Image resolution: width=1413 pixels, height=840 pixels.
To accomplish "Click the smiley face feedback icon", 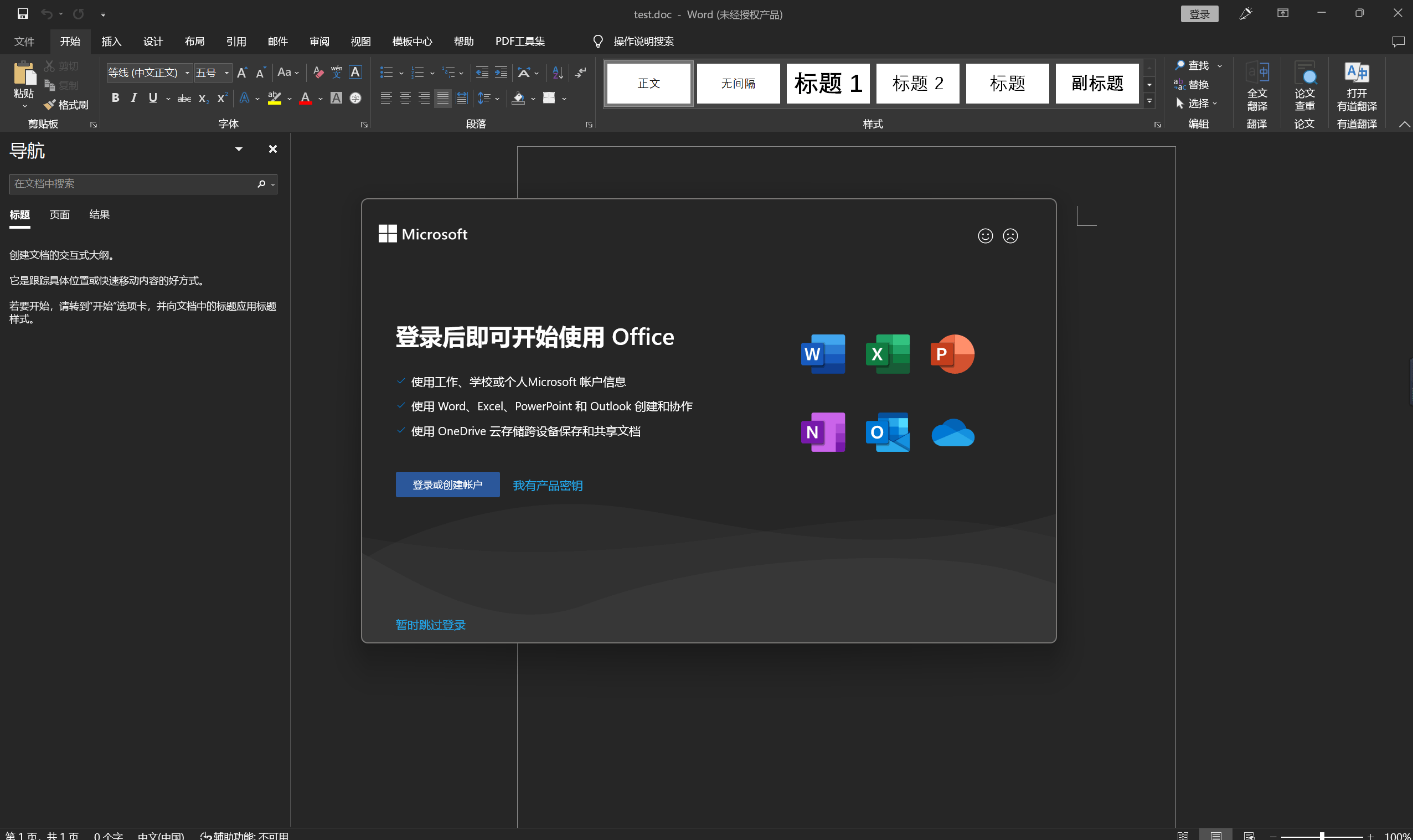I will pos(985,236).
